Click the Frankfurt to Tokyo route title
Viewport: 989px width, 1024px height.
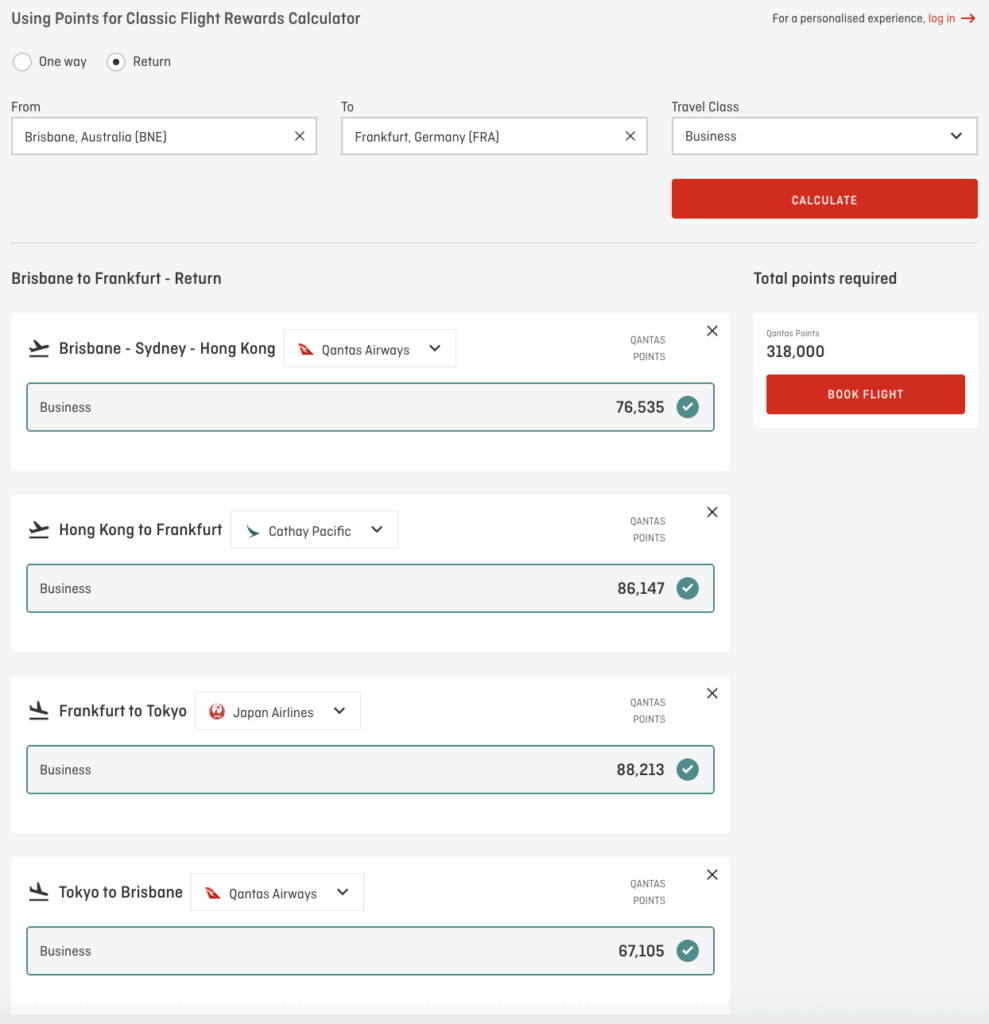pyautogui.click(x=123, y=711)
